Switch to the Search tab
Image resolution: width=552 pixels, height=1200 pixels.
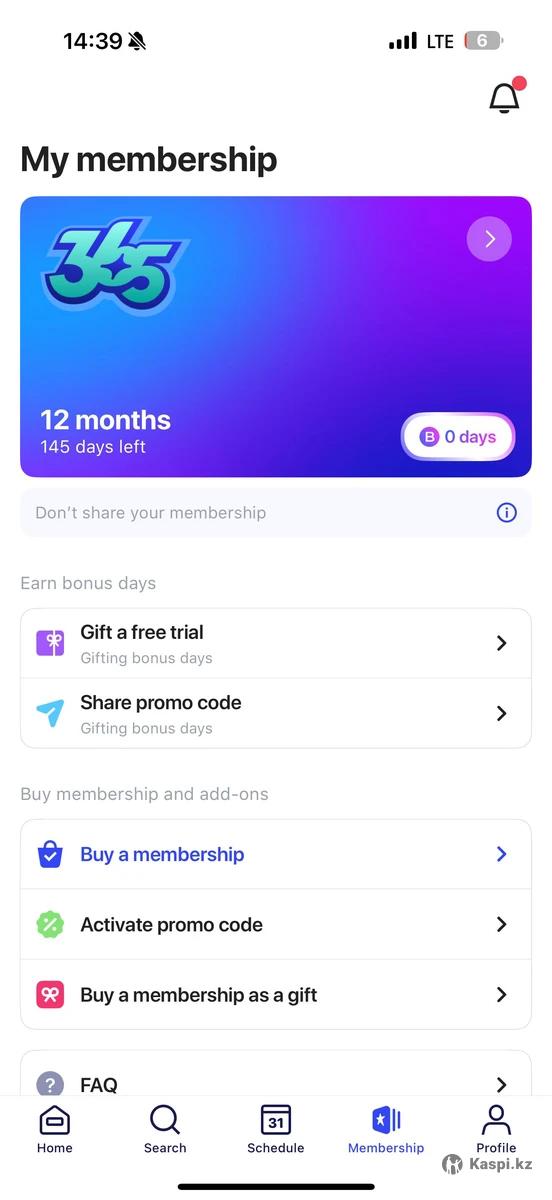(x=165, y=1130)
